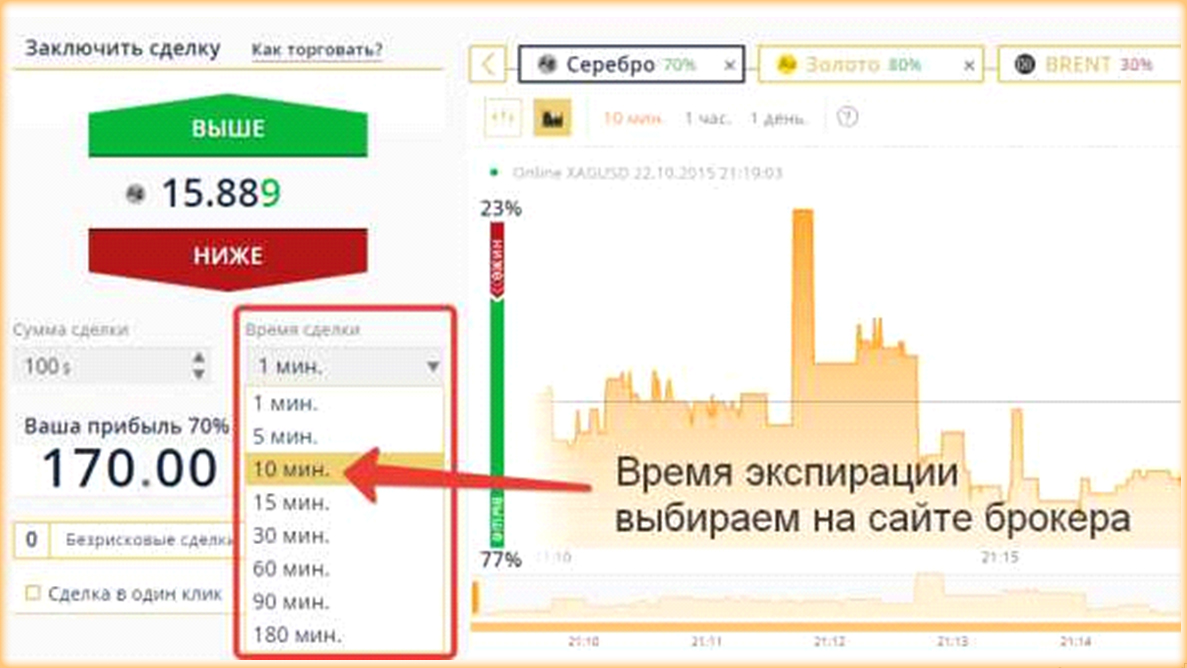Image resolution: width=1187 pixels, height=668 pixels.
Task: Set chart timeframe to 1 час.
Action: [x=707, y=118]
